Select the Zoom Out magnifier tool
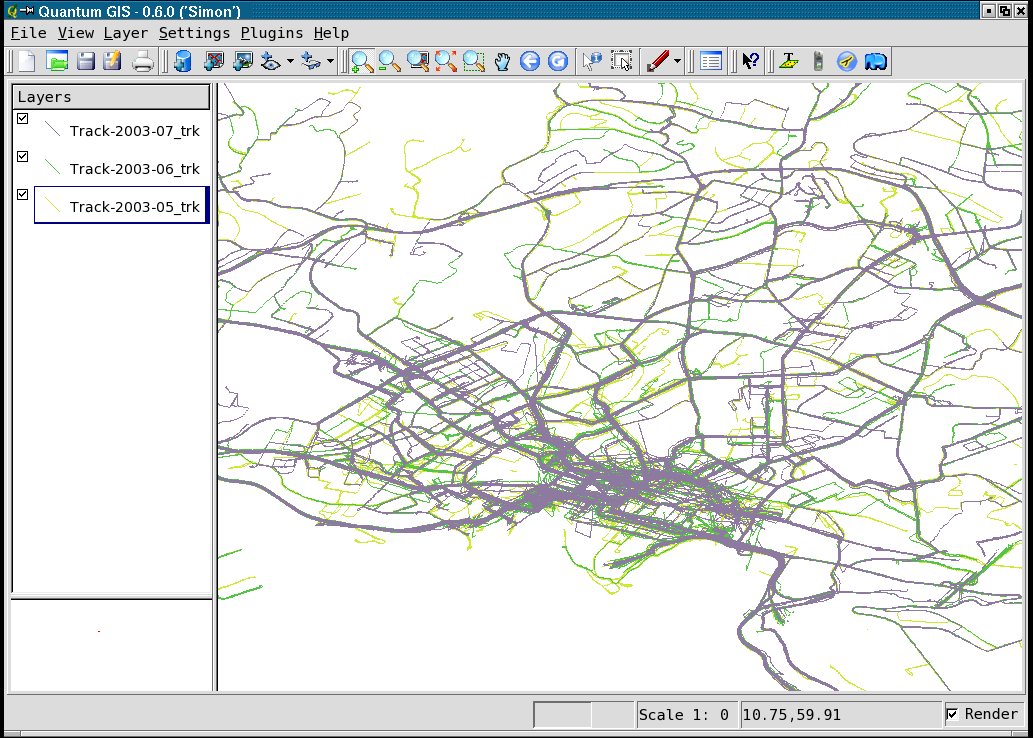The height and width of the screenshot is (738, 1033). tap(390, 61)
